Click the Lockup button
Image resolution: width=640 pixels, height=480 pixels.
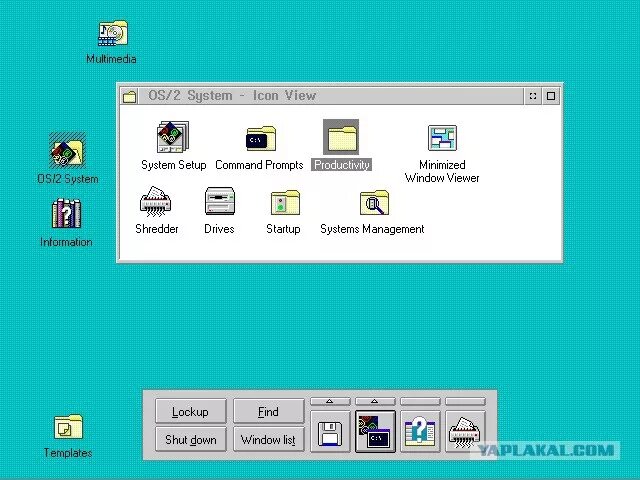[x=191, y=411]
